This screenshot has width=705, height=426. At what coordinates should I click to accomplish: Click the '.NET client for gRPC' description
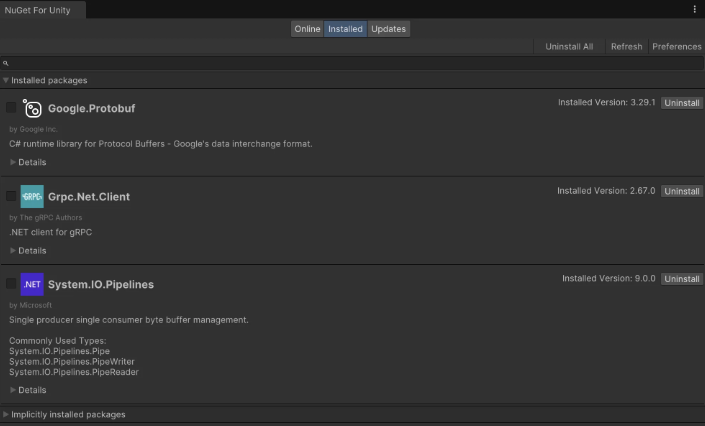click(50, 232)
